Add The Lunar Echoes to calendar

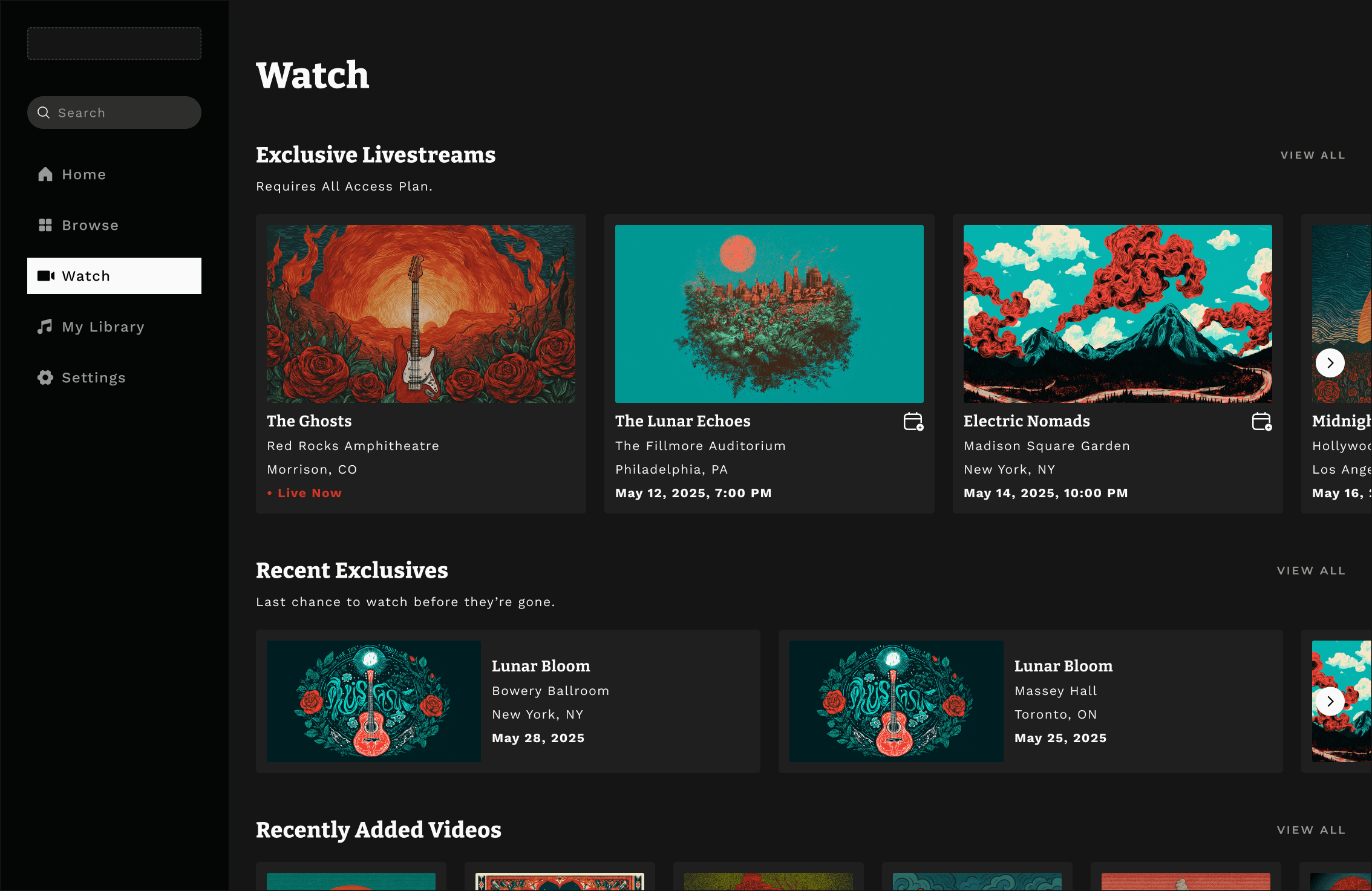[x=913, y=422]
